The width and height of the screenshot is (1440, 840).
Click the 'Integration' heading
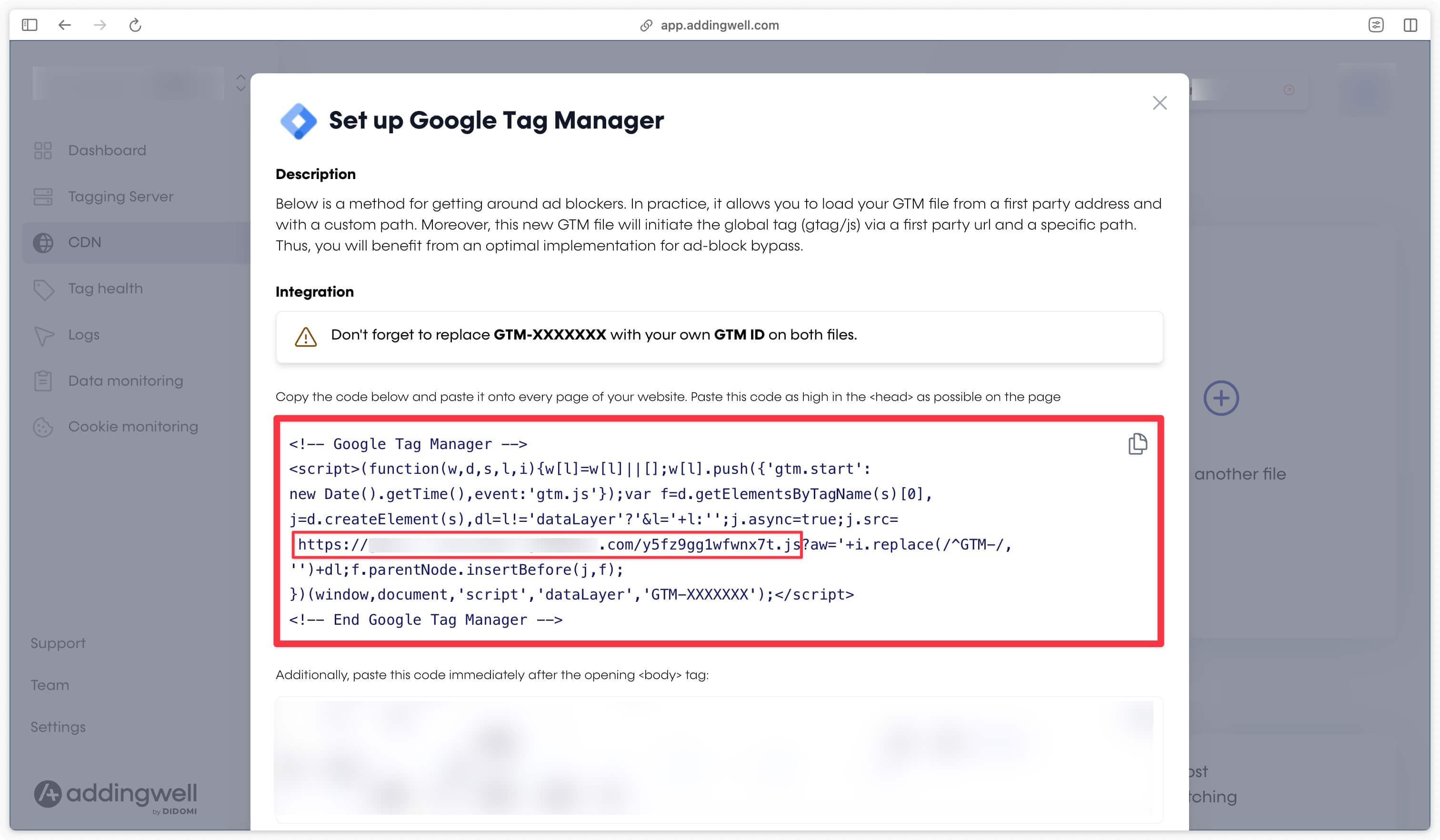click(x=314, y=292)
